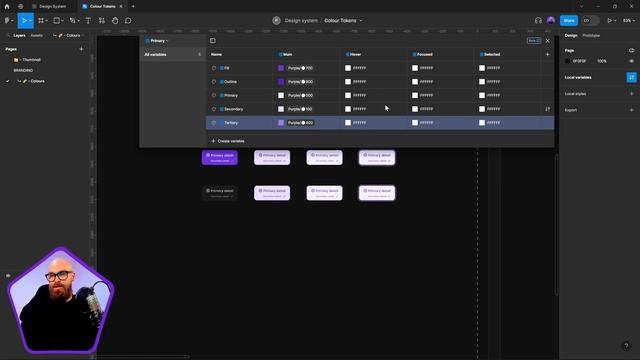640x360 pixels.
Task: Select the Move tool
Action: coord(24,20)
